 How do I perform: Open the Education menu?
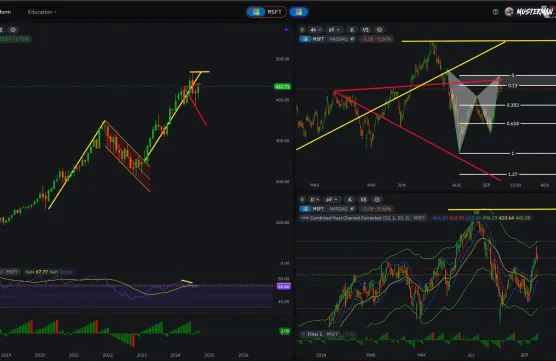(42, 12)
